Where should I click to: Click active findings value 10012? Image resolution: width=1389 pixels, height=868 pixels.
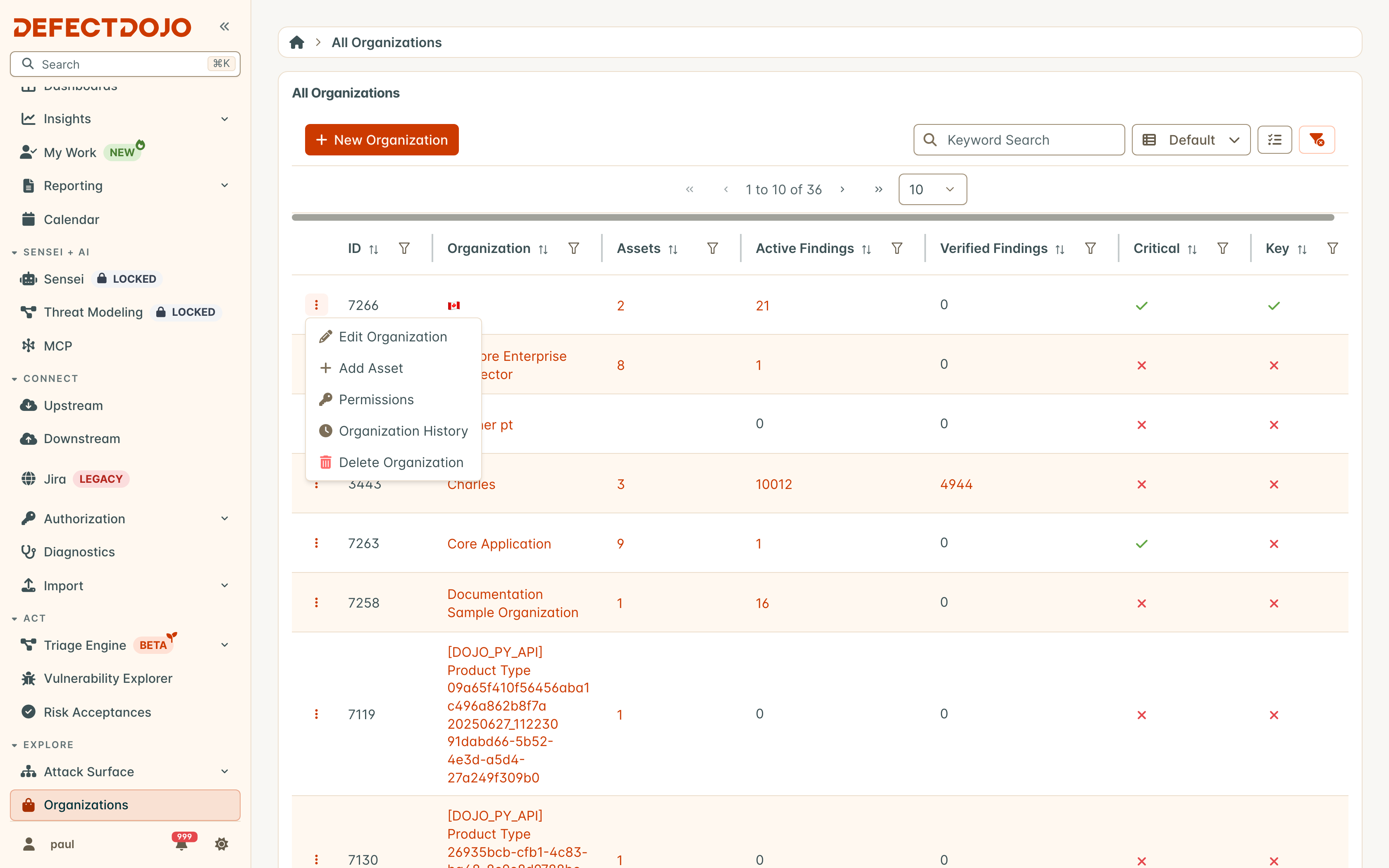(774, 484)
